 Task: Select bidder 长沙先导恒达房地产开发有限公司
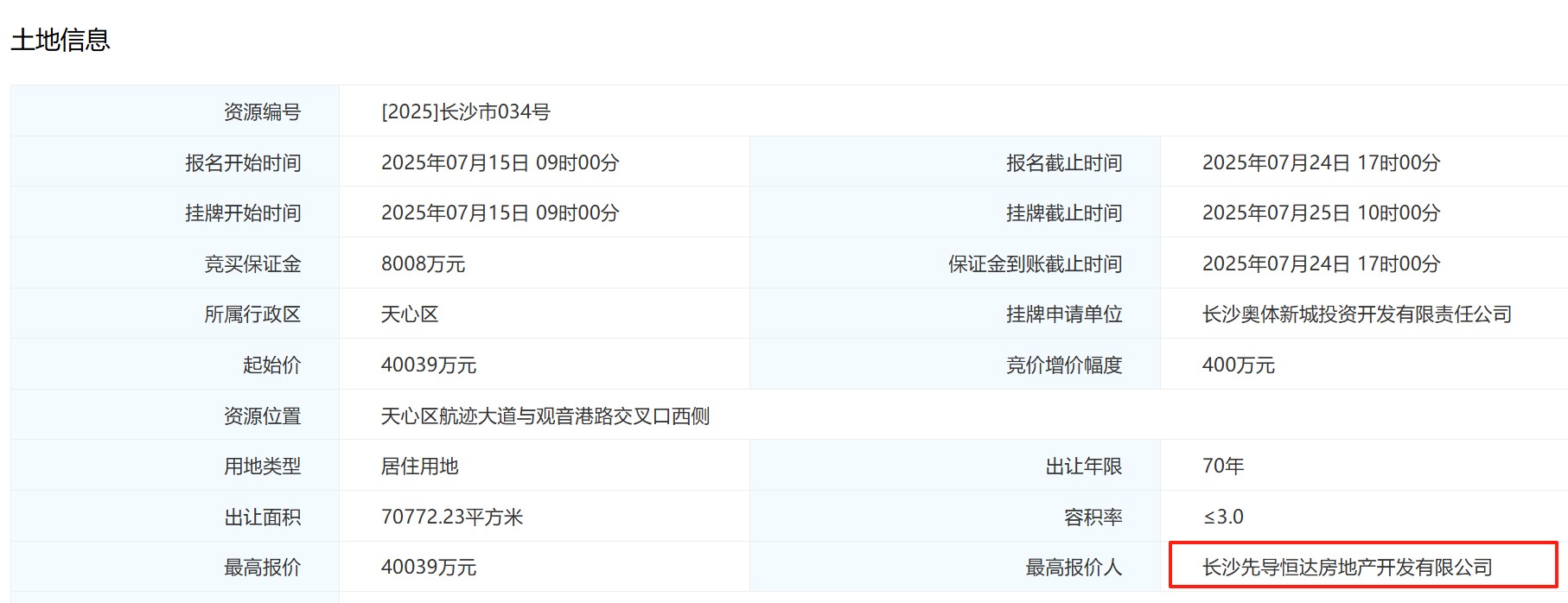pos(1348,567)
